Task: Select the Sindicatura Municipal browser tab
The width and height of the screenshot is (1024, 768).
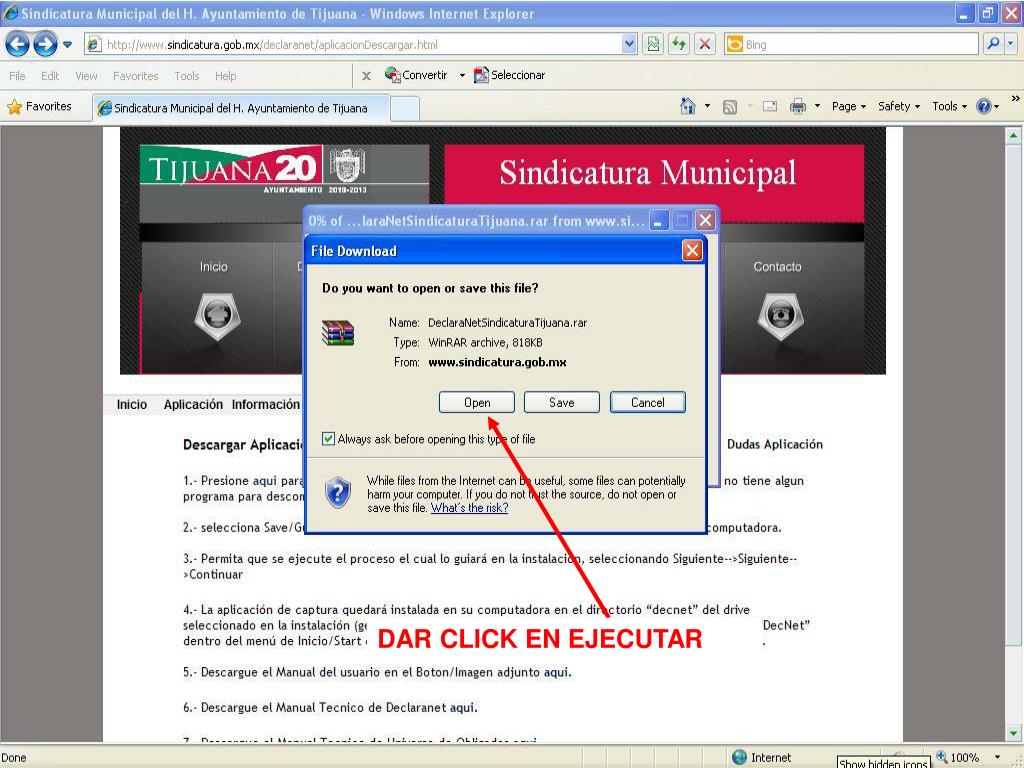Action: (240, 108)
